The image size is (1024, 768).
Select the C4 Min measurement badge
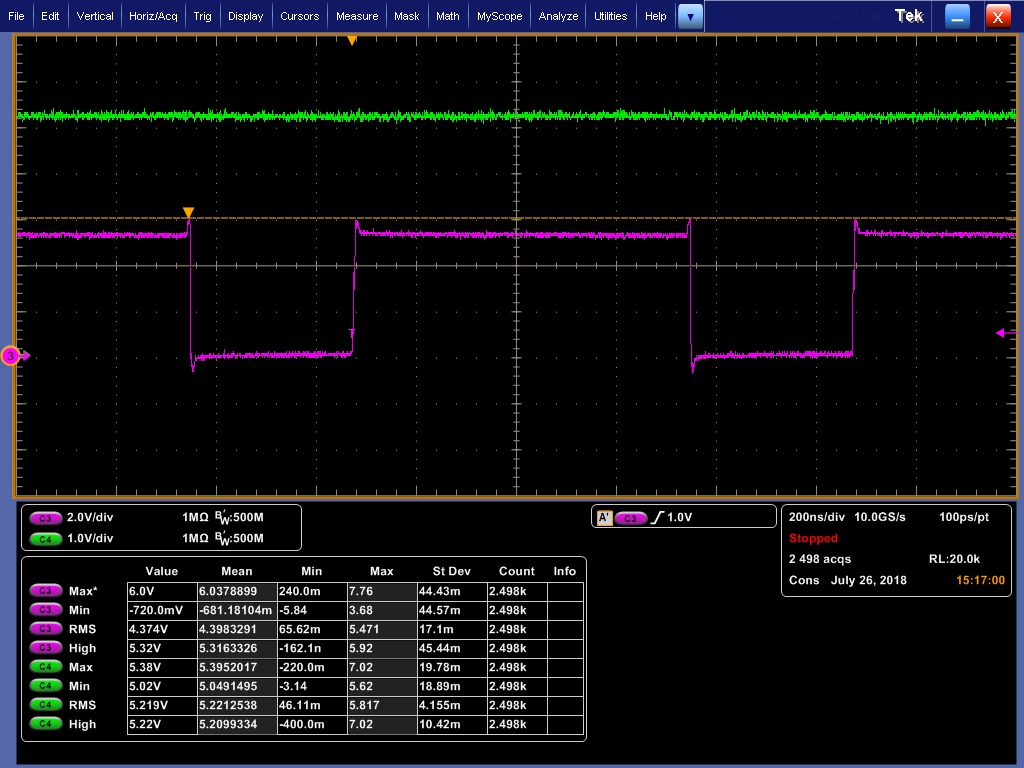tap(45, 686)
